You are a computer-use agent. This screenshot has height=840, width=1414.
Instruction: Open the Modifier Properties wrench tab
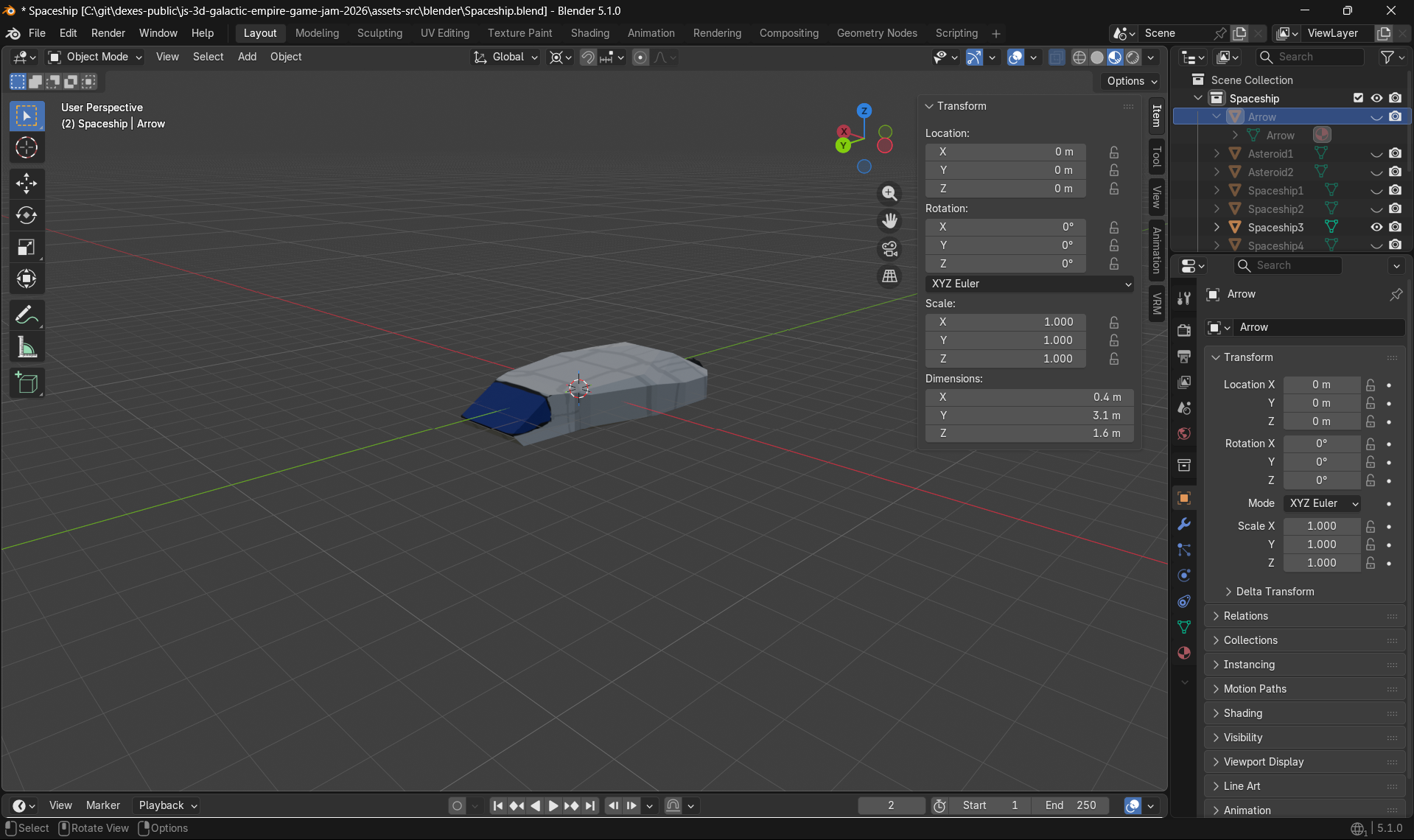pyautogui.click(x=1183, y=524)
